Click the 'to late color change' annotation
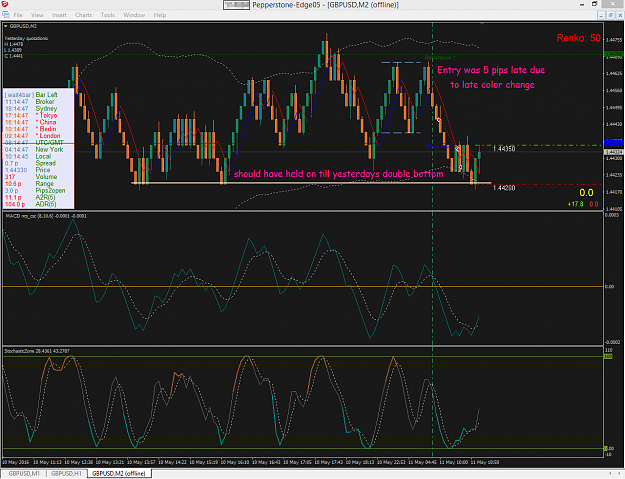625x479 pixels. tap(492, 84)
